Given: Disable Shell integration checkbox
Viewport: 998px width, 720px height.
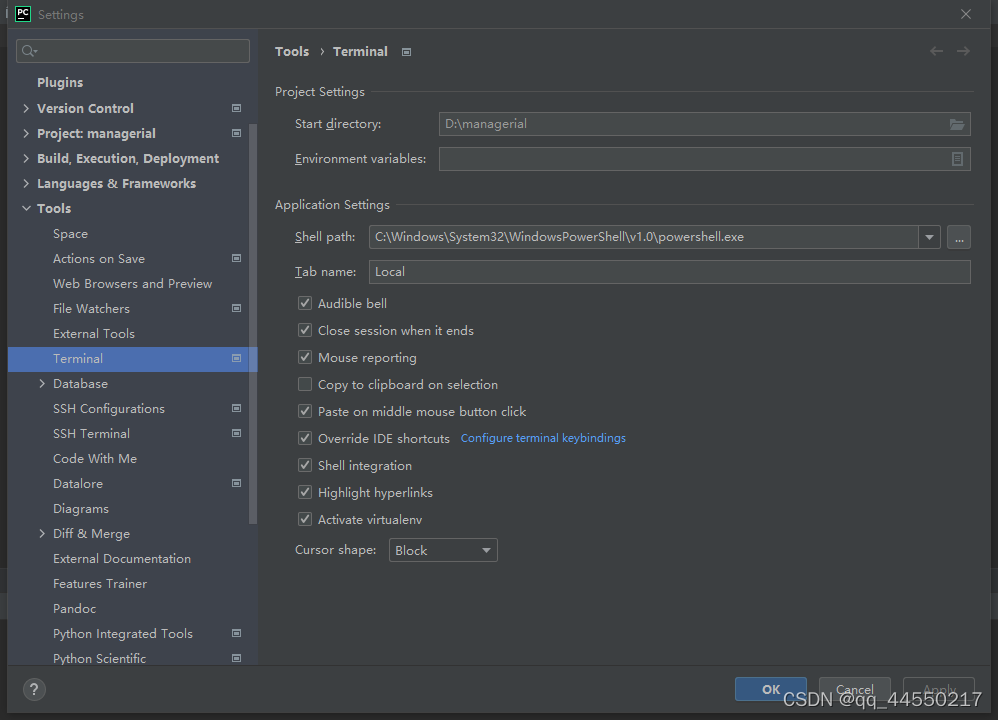Looking at the screenshot, I should 305,465.
